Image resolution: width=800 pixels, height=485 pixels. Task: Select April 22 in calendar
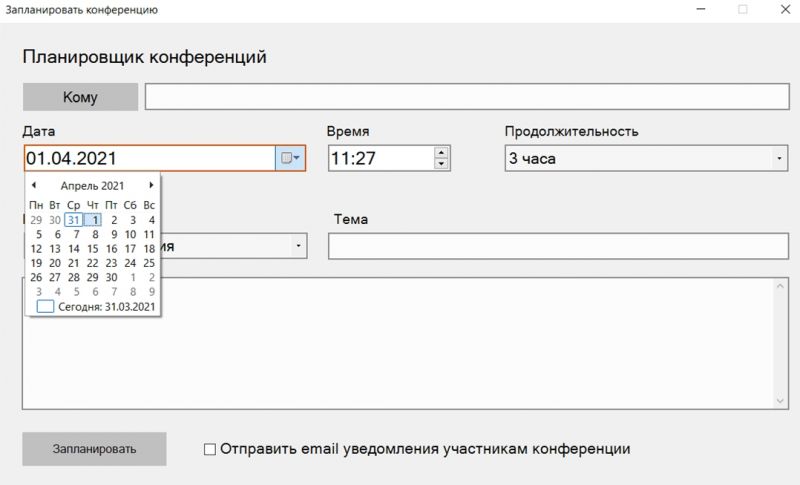point(92,263)
